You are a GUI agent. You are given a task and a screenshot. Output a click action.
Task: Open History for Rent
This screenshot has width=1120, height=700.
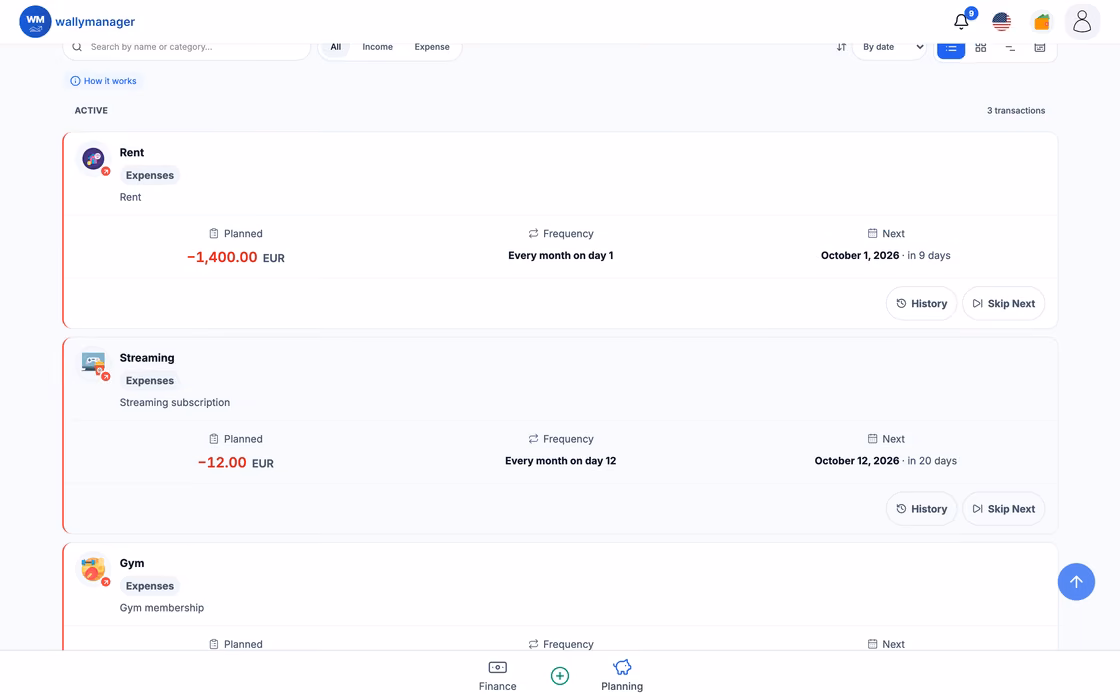(x=921, y=304)
